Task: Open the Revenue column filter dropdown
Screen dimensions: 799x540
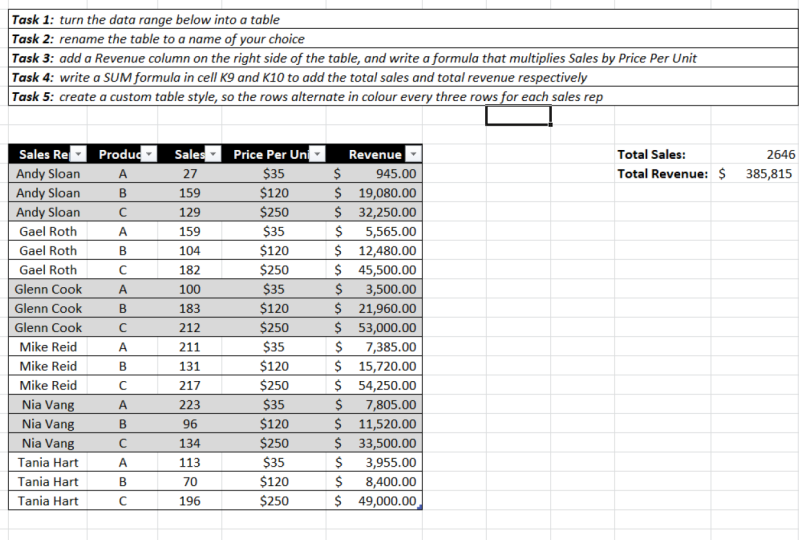Action: point(414,154)
